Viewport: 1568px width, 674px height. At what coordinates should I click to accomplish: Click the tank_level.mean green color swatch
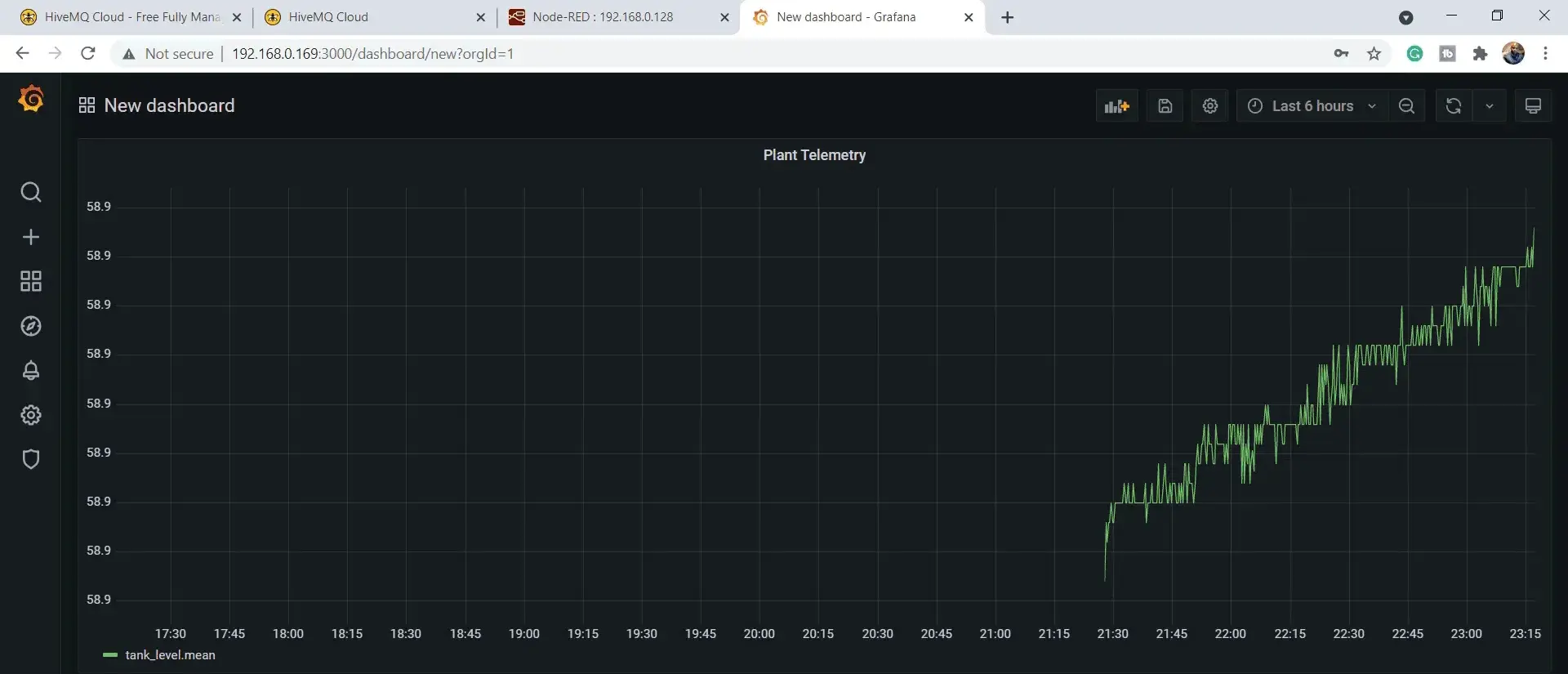click(110, 655)
